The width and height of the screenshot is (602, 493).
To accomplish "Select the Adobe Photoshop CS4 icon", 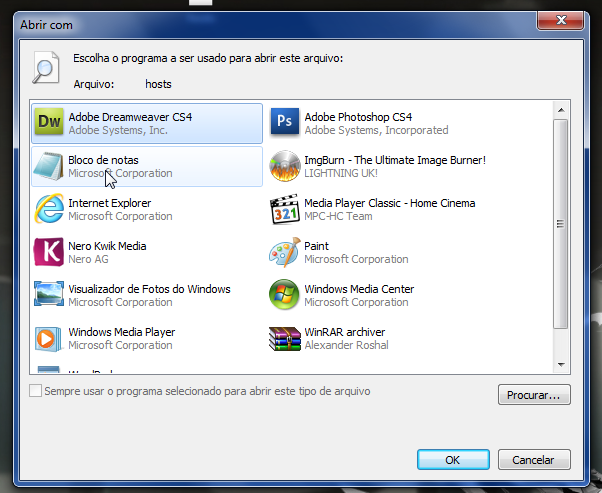I will (x=285, y=123).
